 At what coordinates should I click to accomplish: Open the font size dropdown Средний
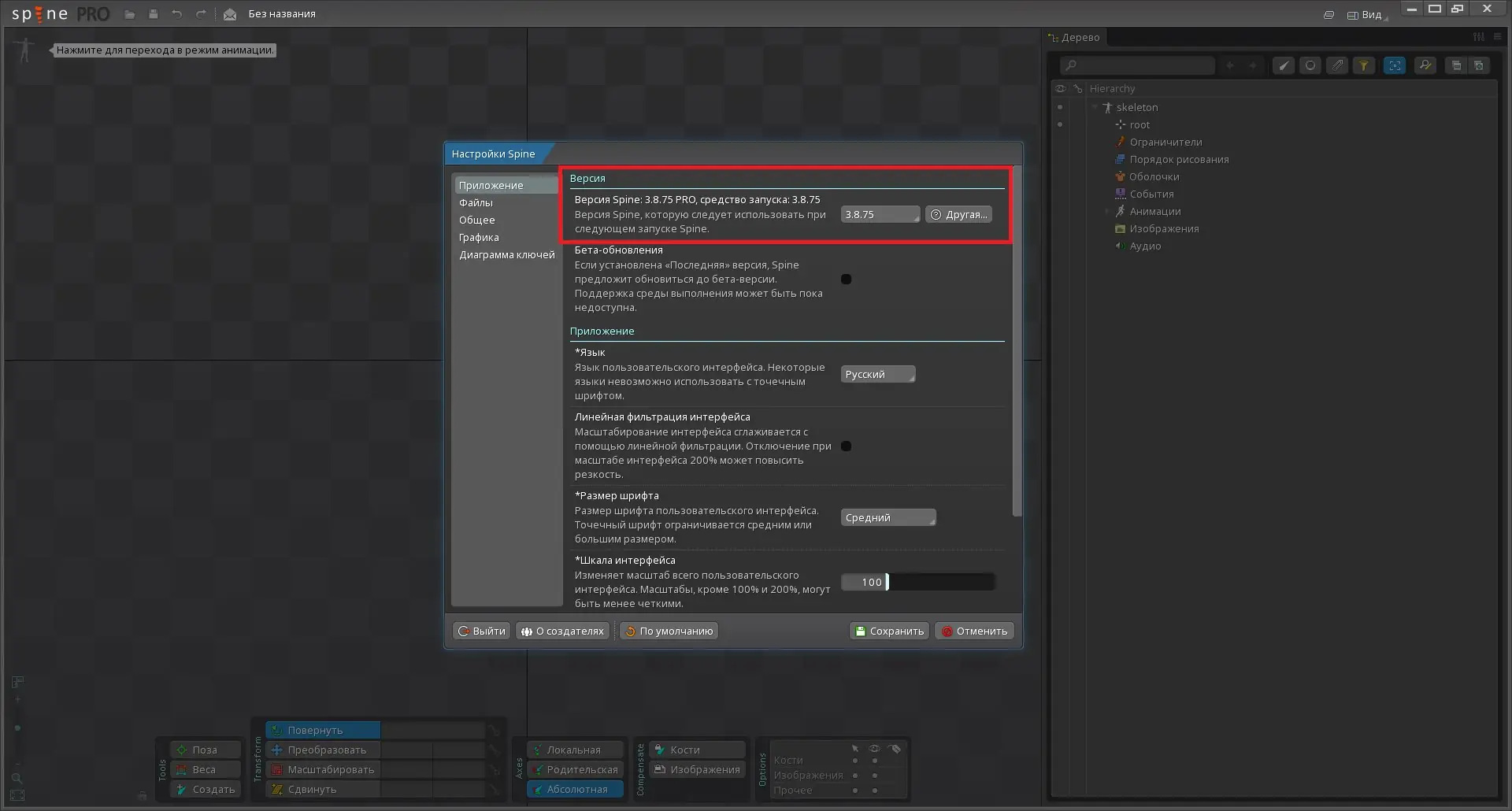888,517
